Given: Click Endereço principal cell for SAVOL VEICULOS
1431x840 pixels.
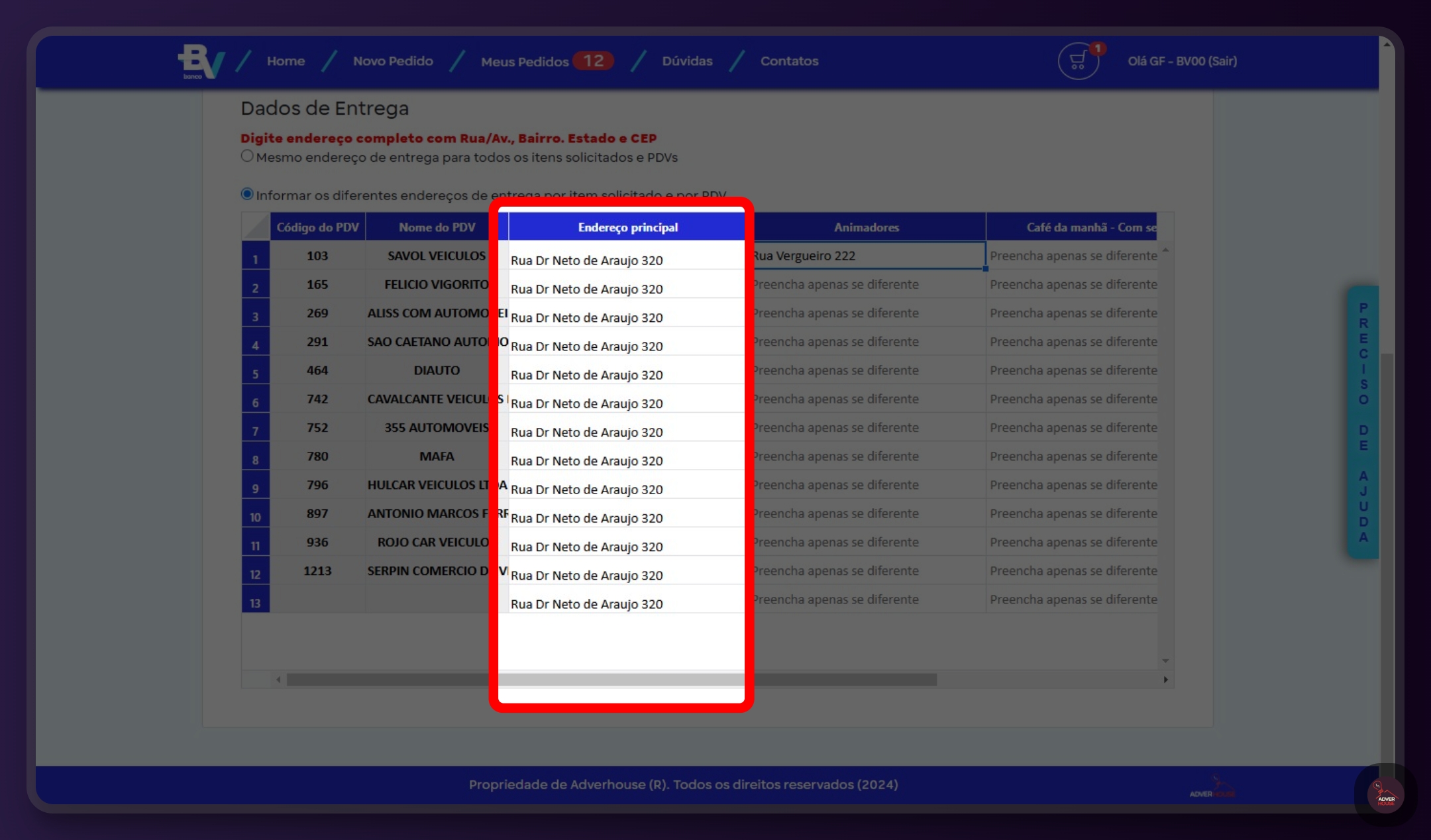Looking at the screenshot, I should pyautogui.click(x=627, y=256).
